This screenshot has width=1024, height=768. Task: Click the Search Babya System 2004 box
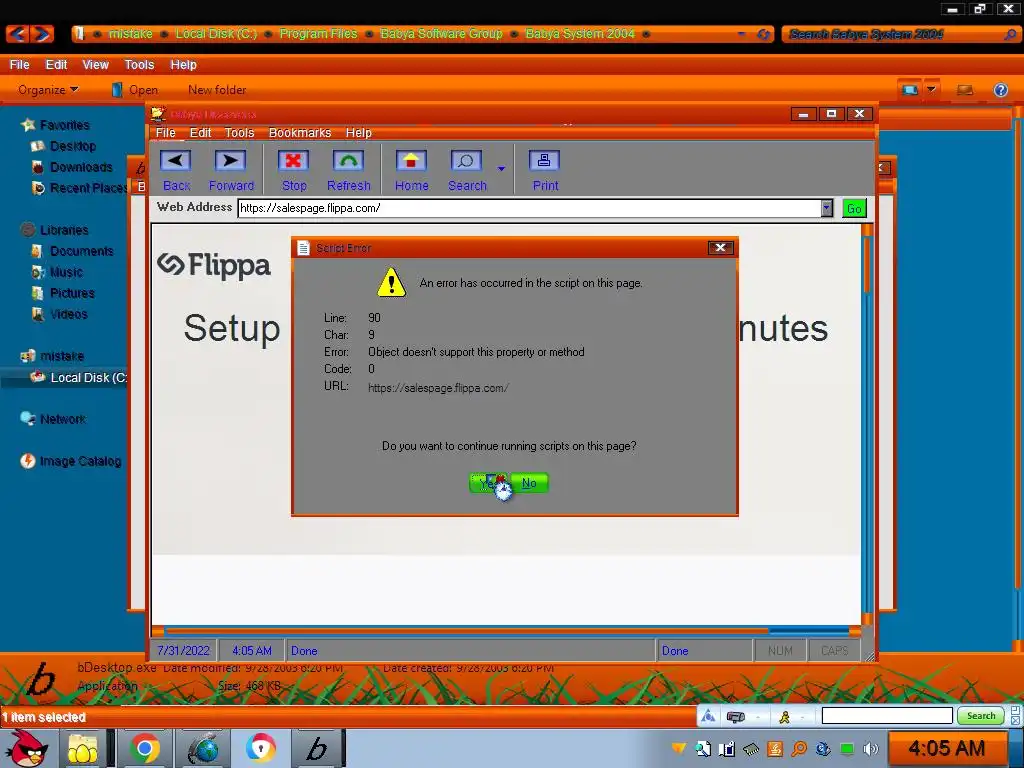point(900,34)
